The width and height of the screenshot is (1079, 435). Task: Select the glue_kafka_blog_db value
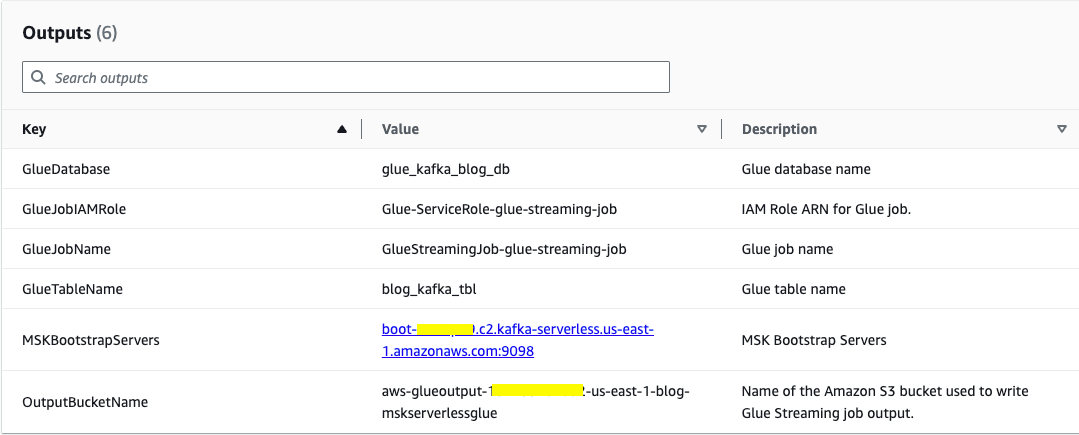click(x=446, y=169)
